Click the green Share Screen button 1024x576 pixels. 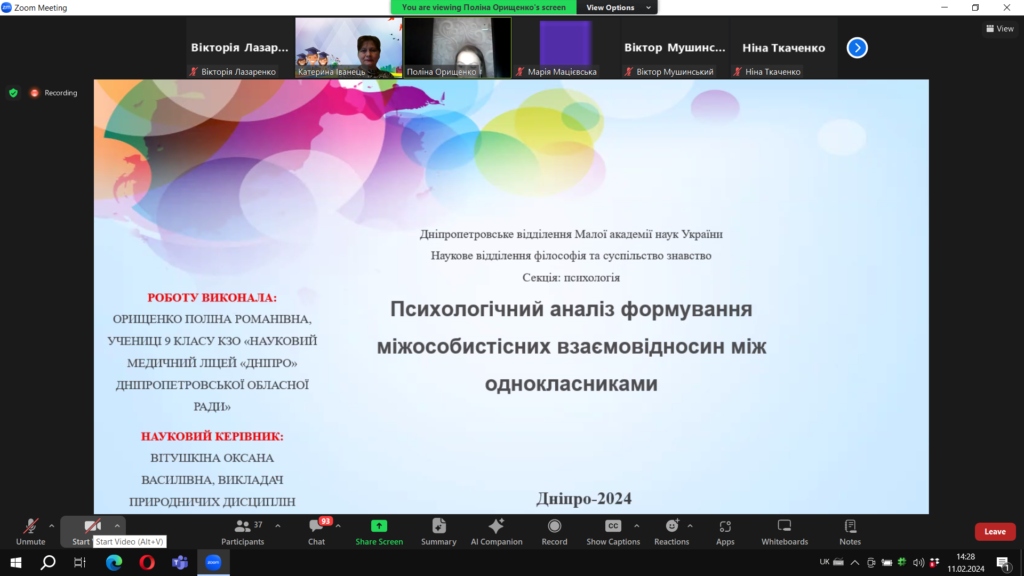(x=379, y=532)
